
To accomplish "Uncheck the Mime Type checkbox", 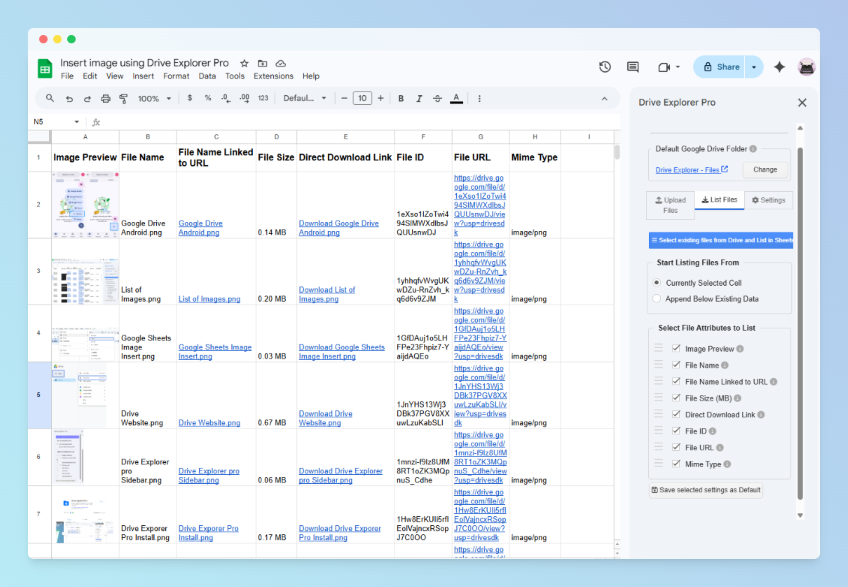I will 675,464.
